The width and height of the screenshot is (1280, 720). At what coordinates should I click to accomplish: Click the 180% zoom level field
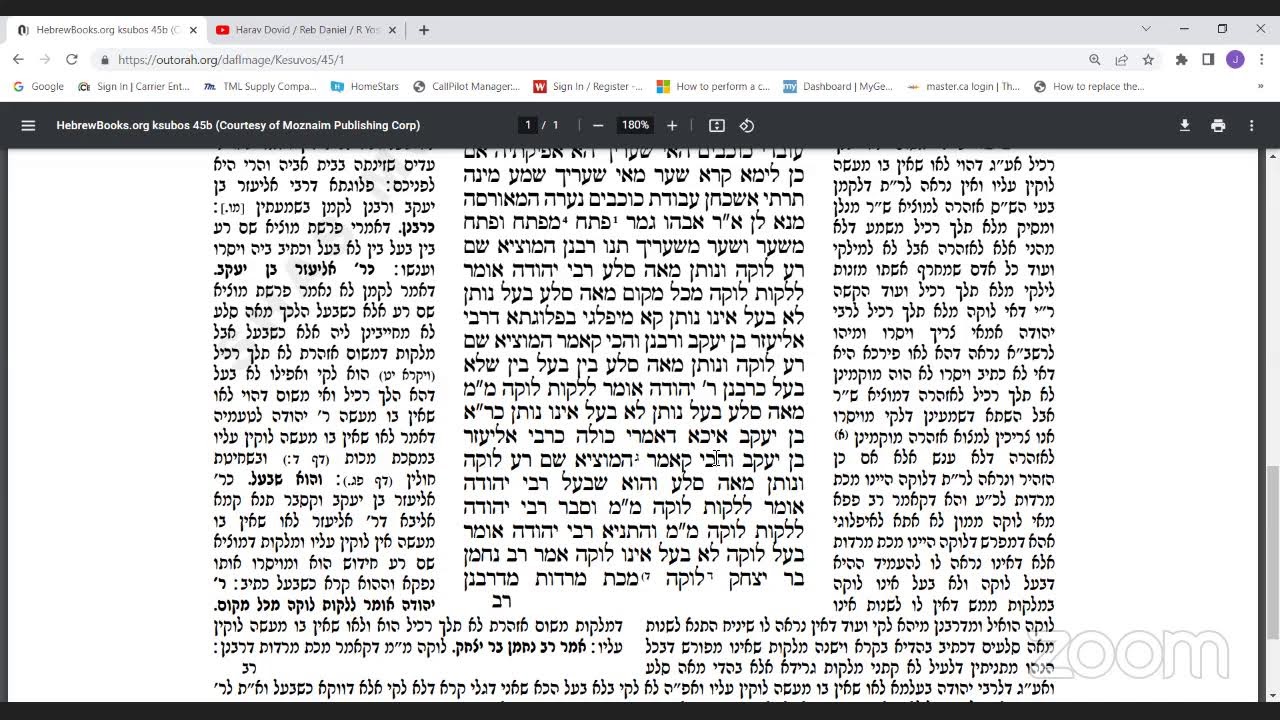[635, 125]
